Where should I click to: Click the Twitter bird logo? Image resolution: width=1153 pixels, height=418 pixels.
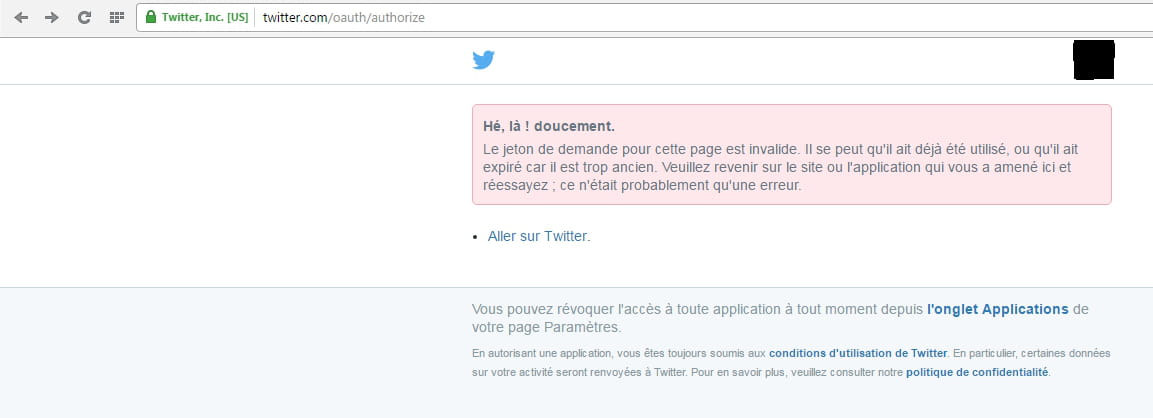[x=483, y=60]
